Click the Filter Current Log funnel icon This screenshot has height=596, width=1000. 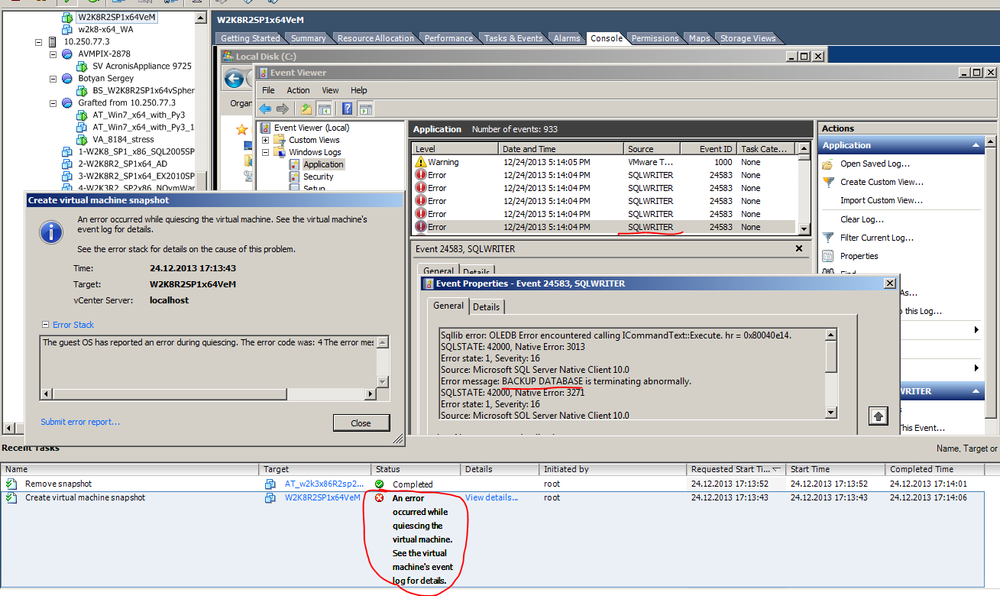click(x=828, y=238)
